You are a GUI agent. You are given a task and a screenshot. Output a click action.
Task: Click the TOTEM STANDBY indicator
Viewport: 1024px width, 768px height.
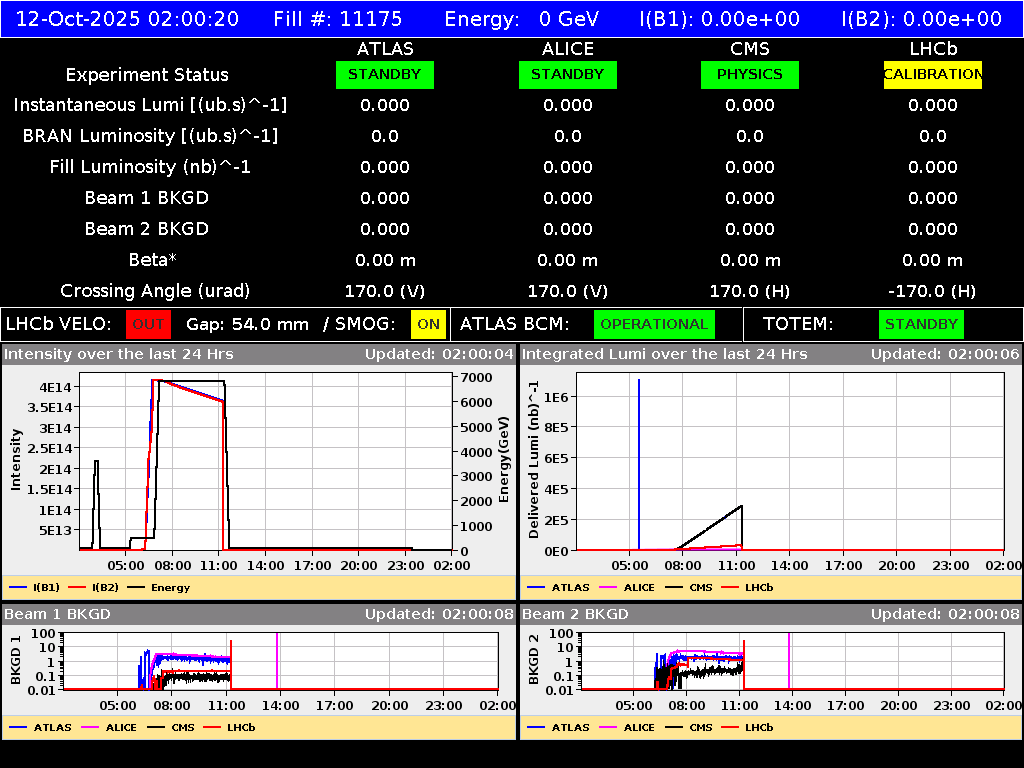pos(920,324)
